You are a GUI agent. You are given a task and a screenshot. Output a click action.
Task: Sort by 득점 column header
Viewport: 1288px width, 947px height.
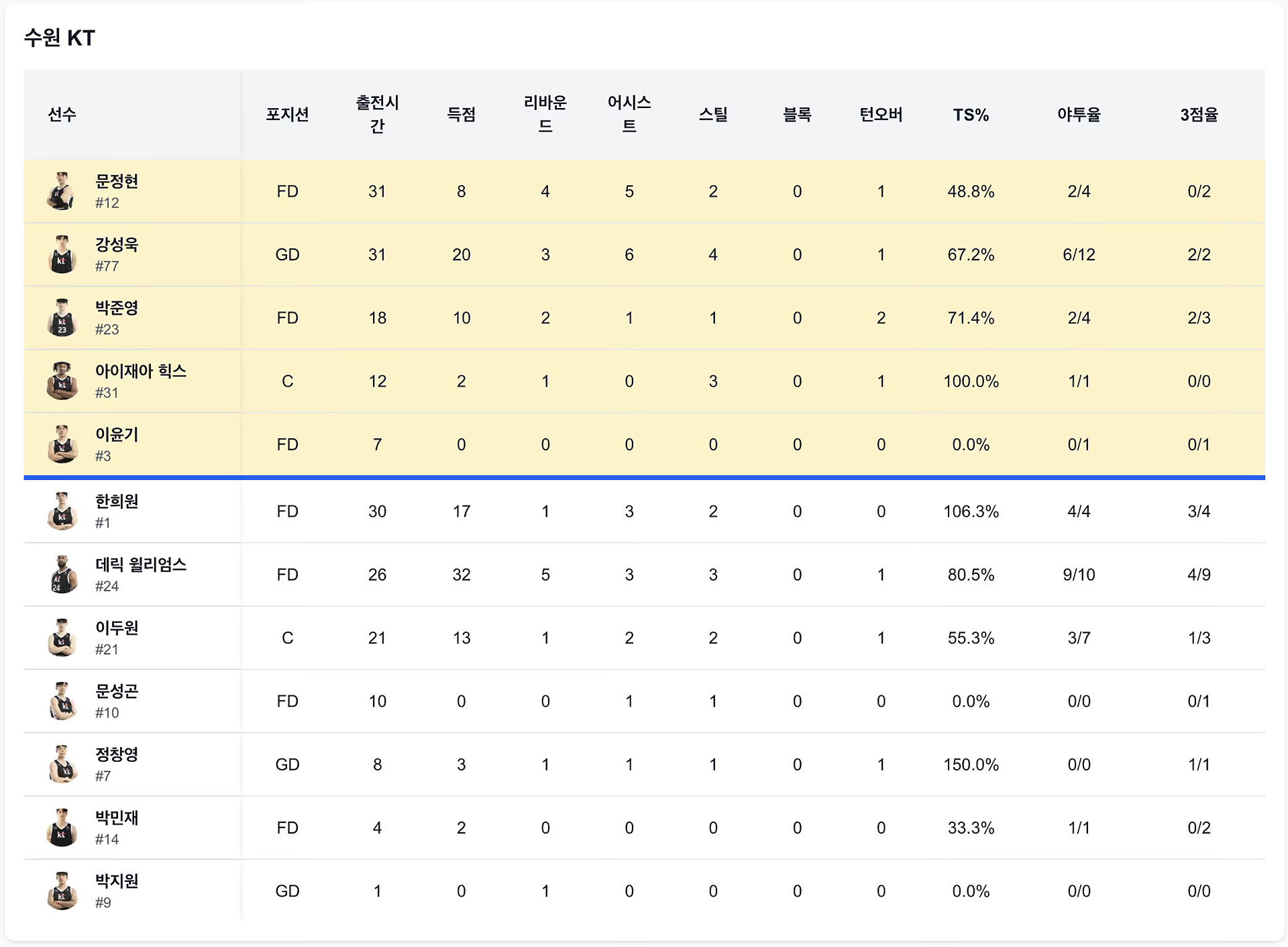point(461,115)
